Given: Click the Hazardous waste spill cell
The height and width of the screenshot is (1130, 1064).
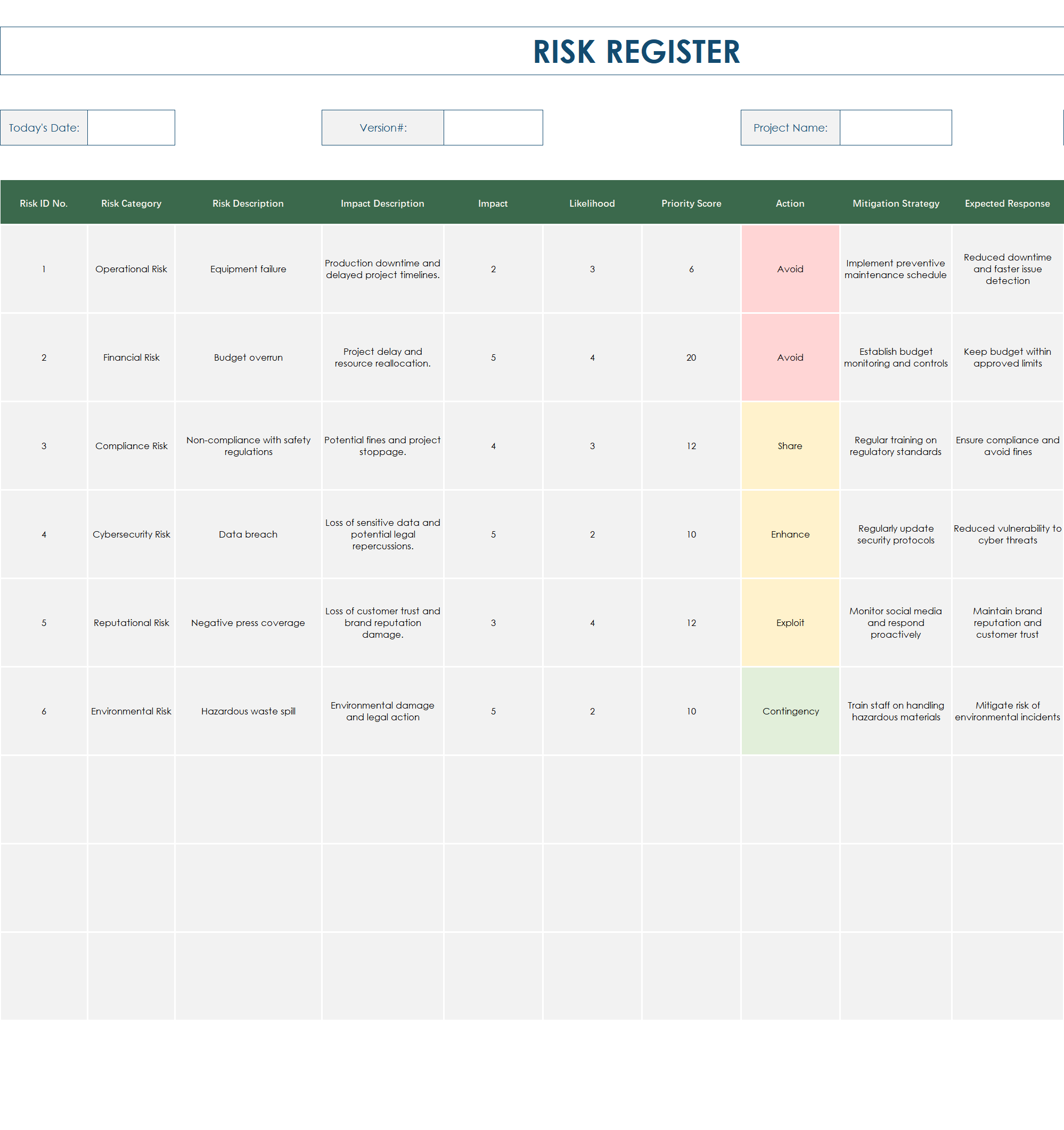Looking at the screenshot, I should [248, 711].
